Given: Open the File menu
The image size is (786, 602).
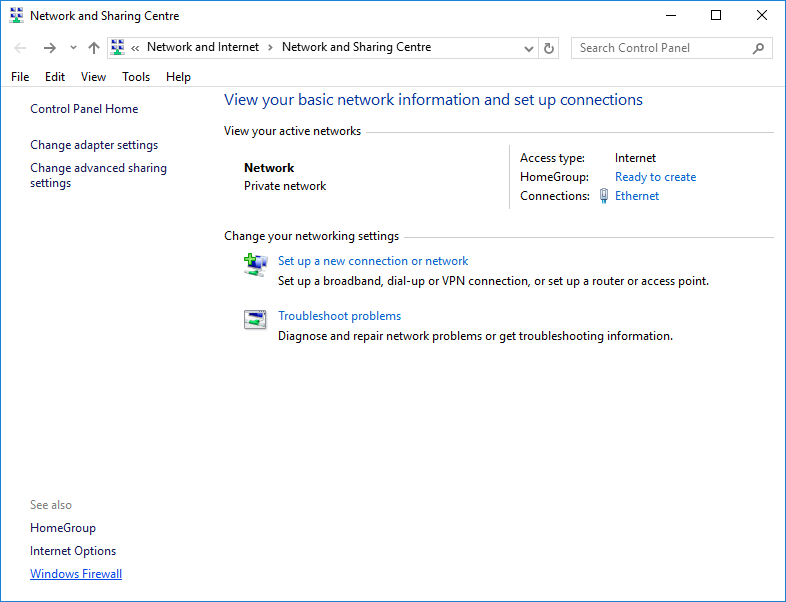Looking at the screenshot, I should point(20,77).
